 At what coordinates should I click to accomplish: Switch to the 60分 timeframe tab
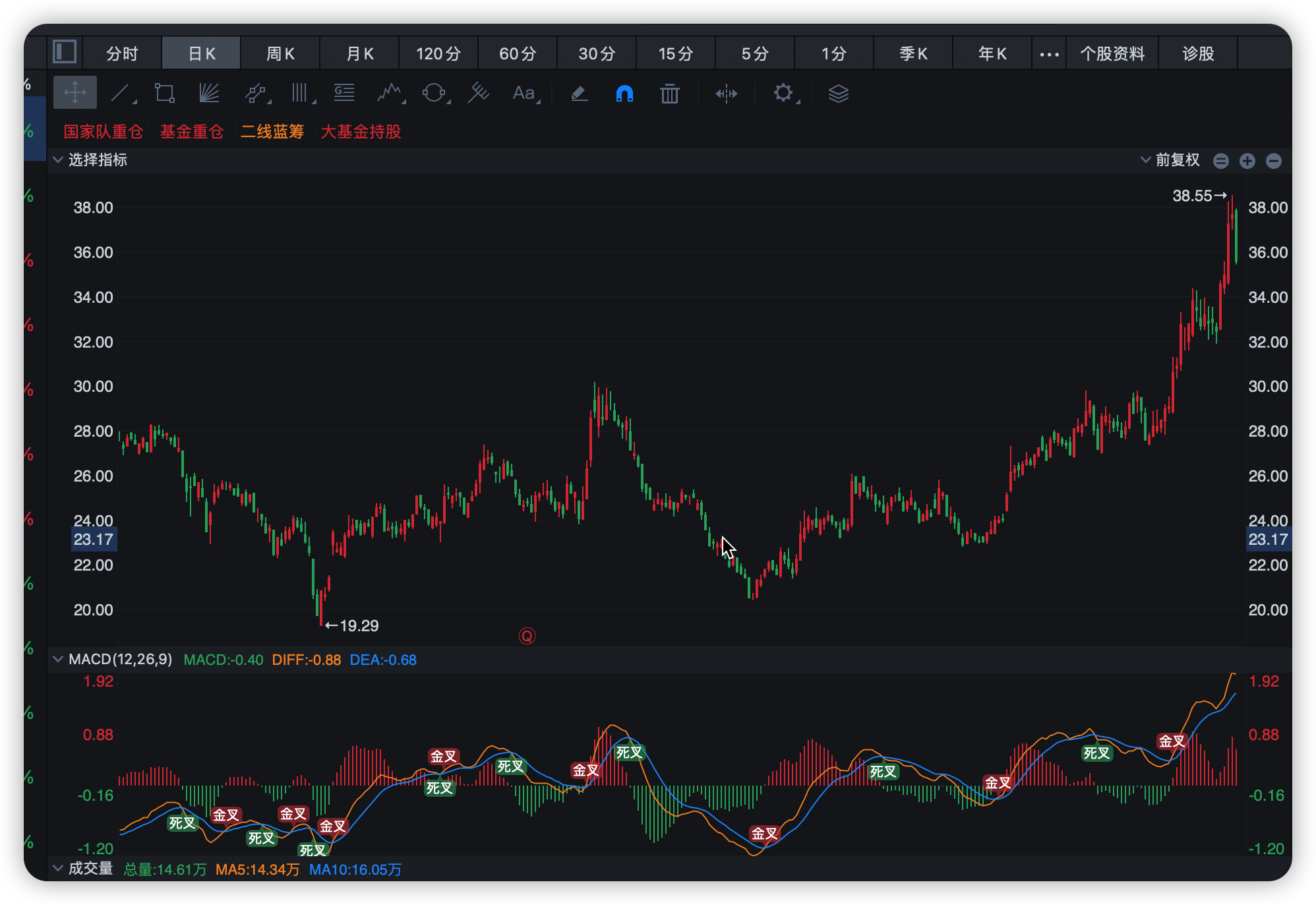point(518,53)
